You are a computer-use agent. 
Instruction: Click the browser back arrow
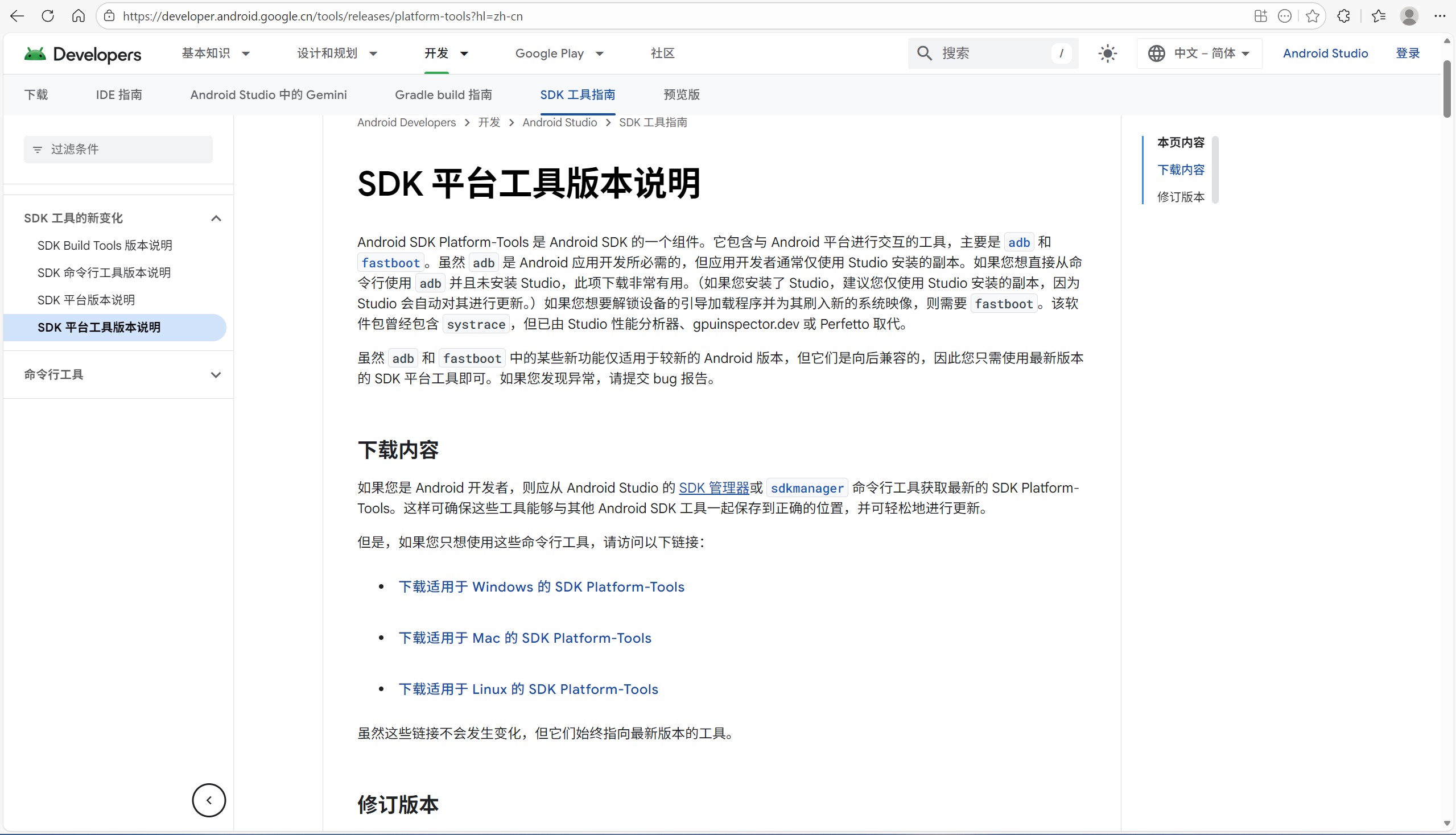coord(17,16)
